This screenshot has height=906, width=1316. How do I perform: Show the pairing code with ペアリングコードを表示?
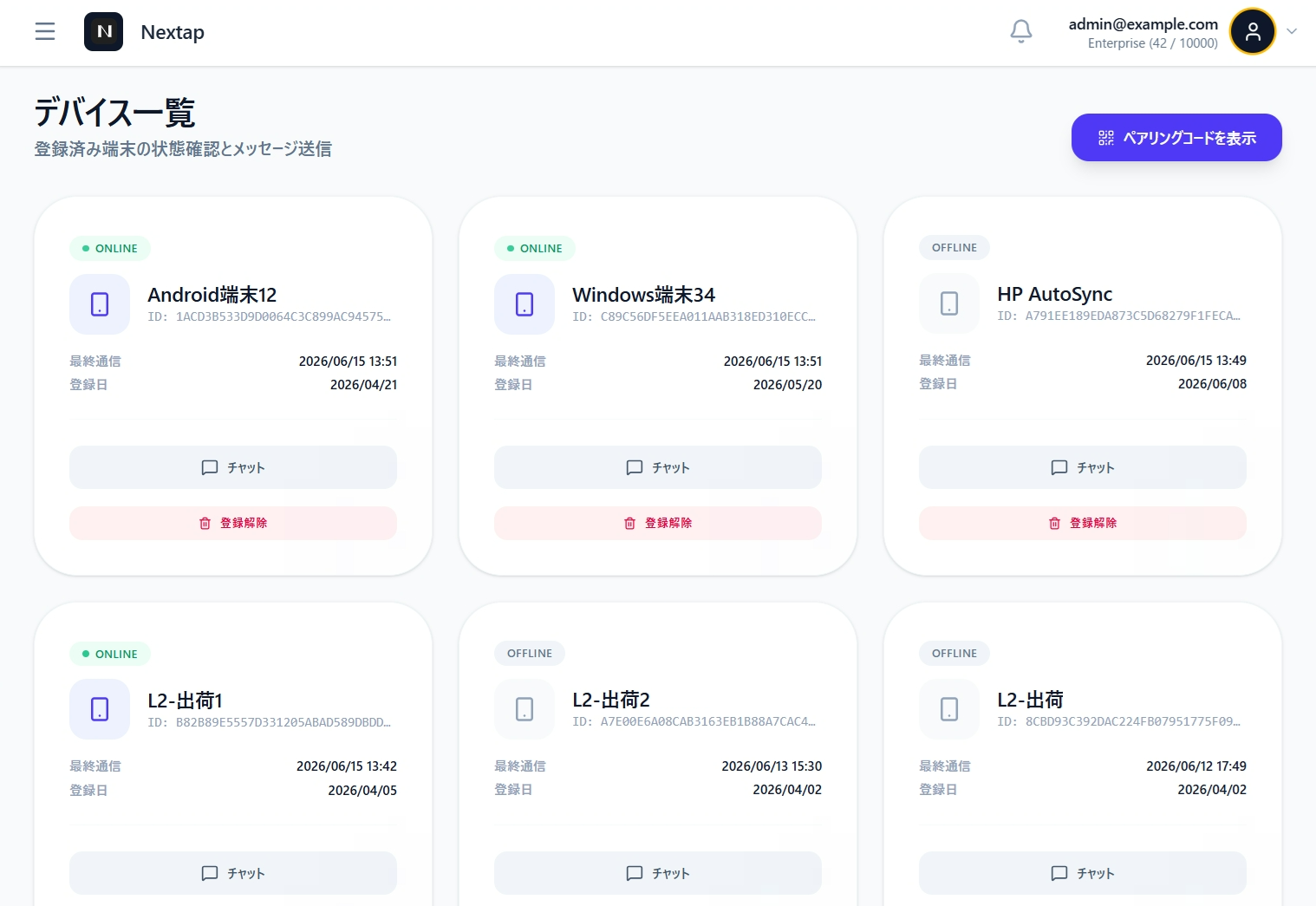[x=1176, y=138]
